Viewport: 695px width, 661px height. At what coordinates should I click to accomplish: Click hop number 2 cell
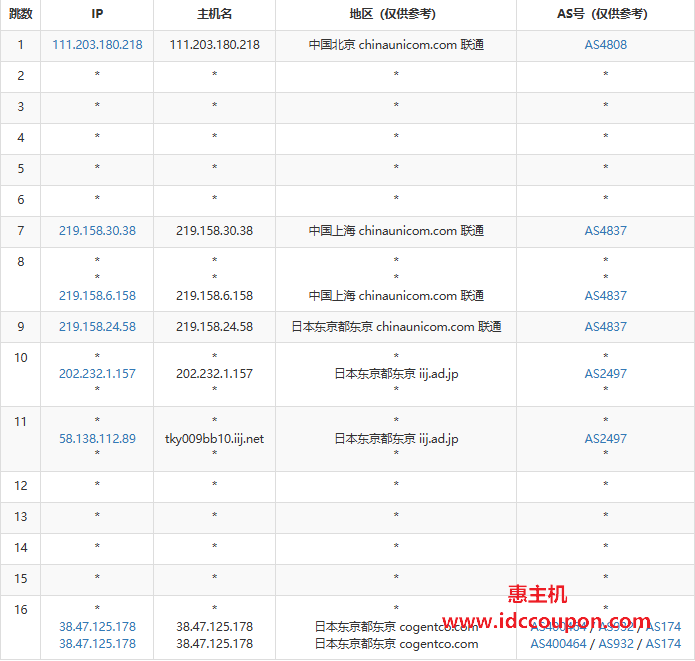tap(20, 76)
